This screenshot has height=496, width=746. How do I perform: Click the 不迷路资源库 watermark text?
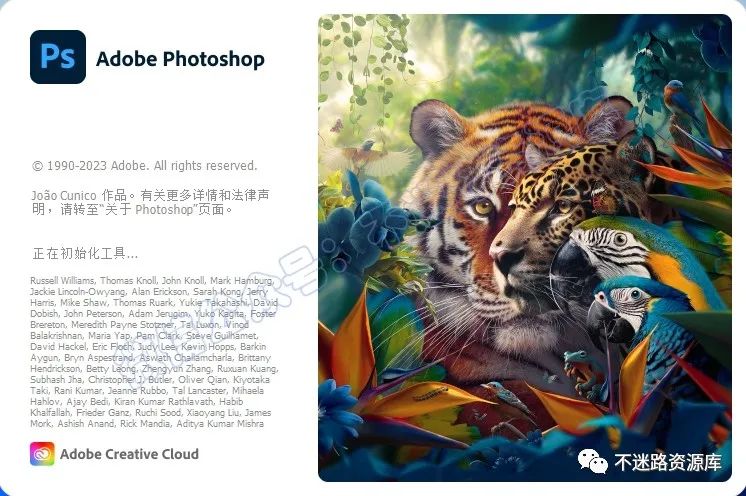pyautogui.click(x=668, y=462)
